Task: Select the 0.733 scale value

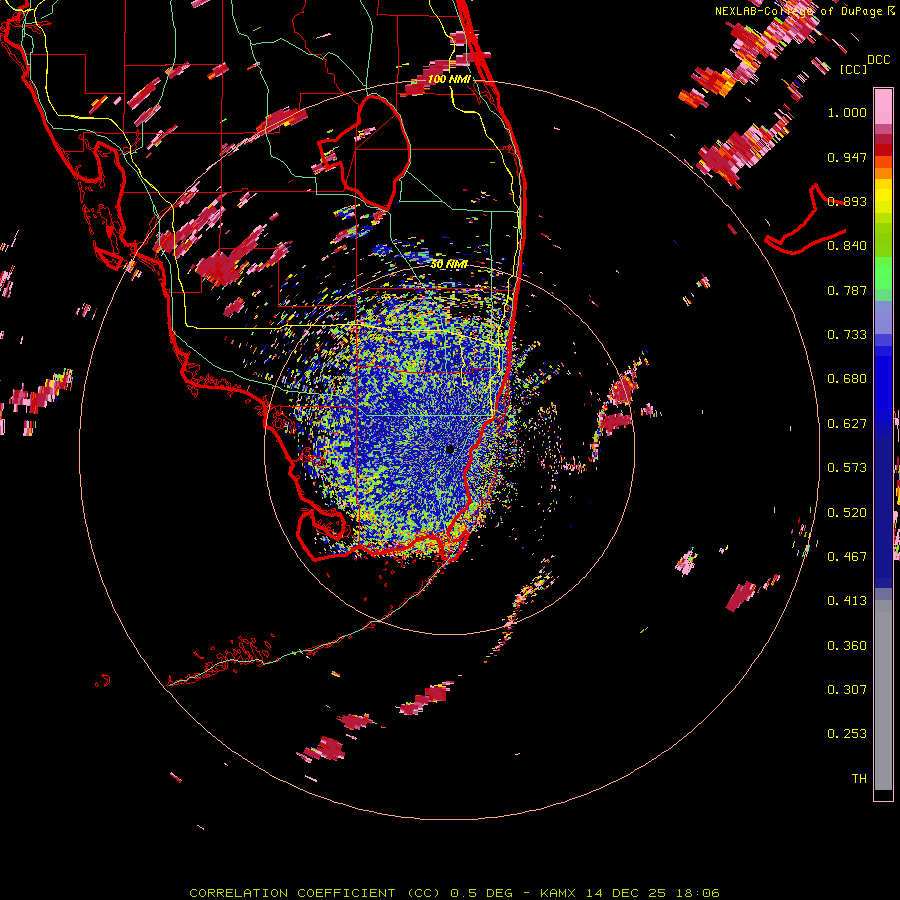Action: [x=847, y=335]
